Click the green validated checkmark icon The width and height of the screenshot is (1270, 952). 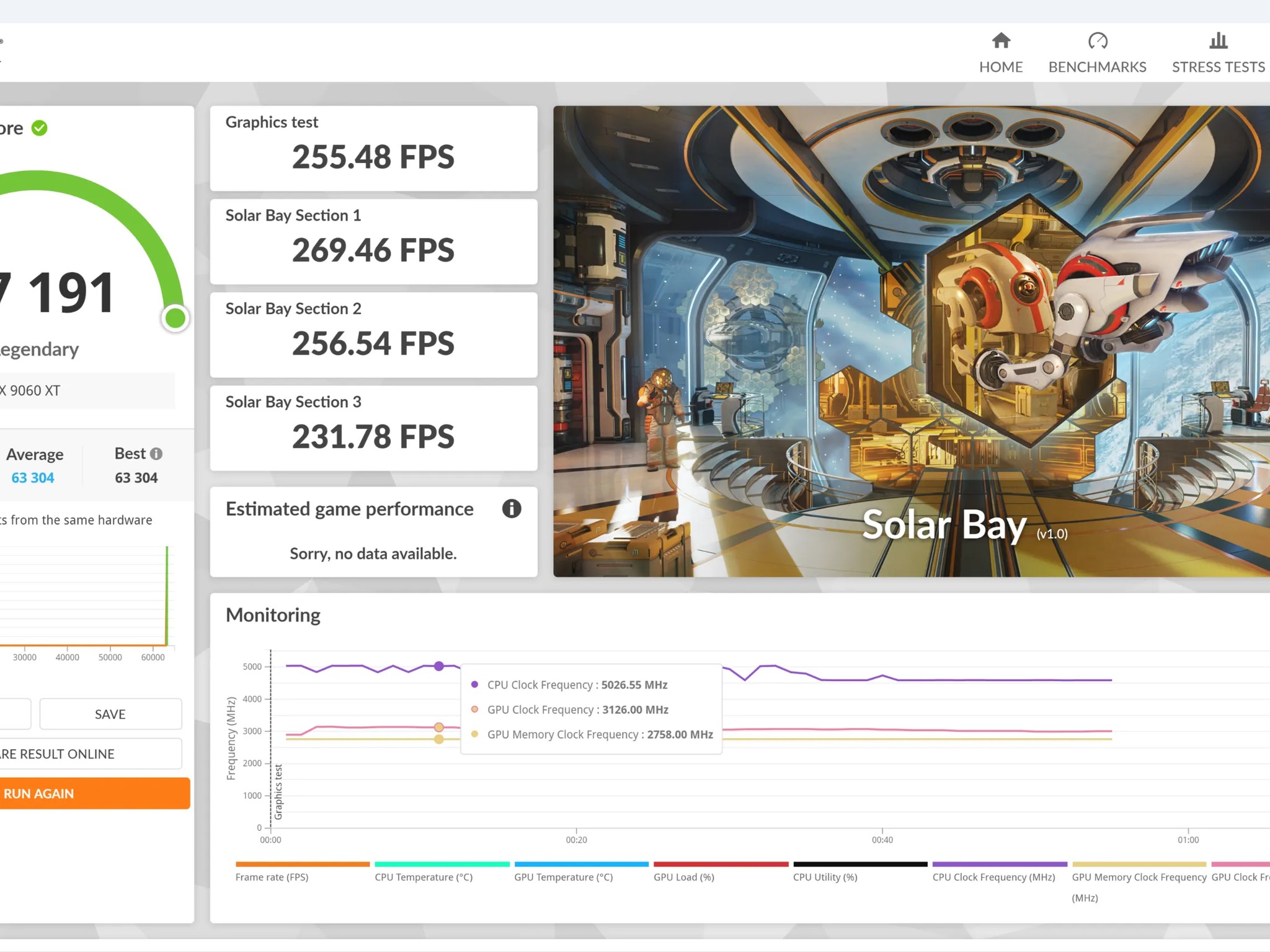[x=40, y=128]
